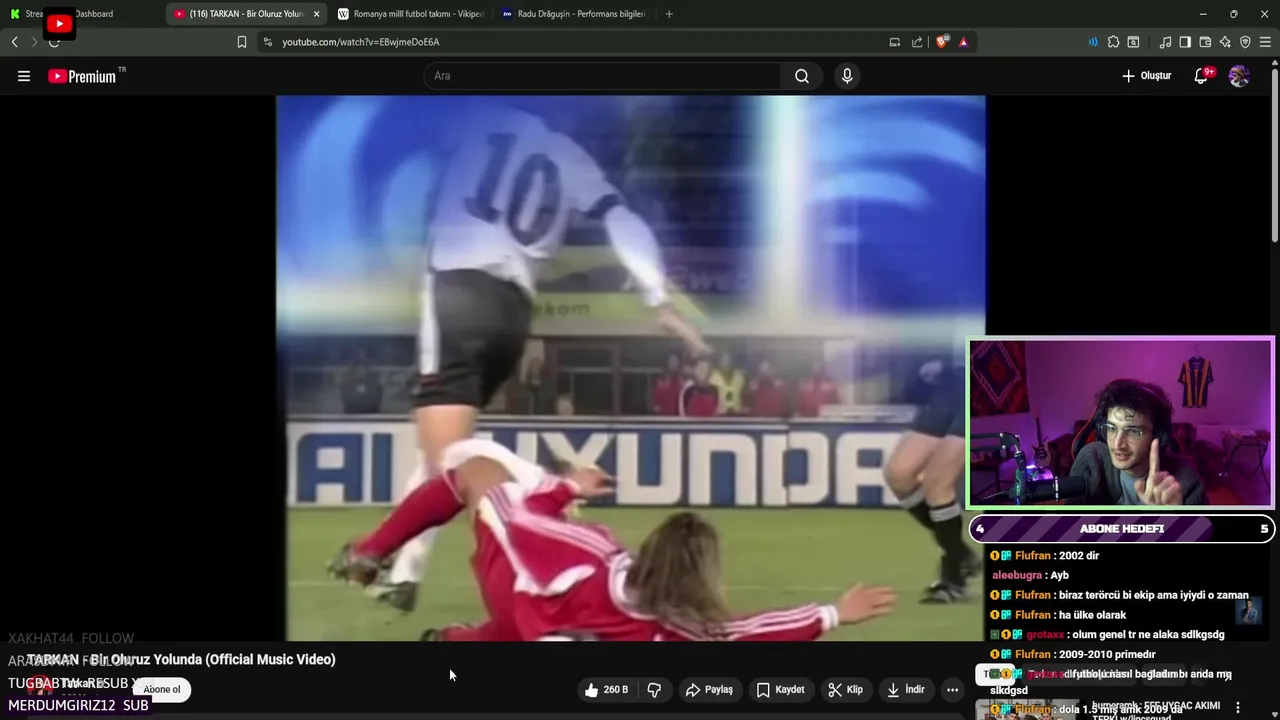Click chat username aleebugra
This screenshot has height=720, width=1280.
(1017, 575)
